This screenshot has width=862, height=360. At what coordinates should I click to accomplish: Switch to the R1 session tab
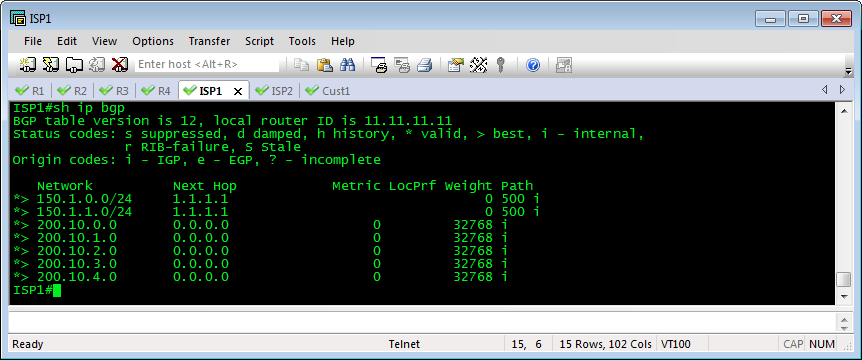tap(31, 91)
